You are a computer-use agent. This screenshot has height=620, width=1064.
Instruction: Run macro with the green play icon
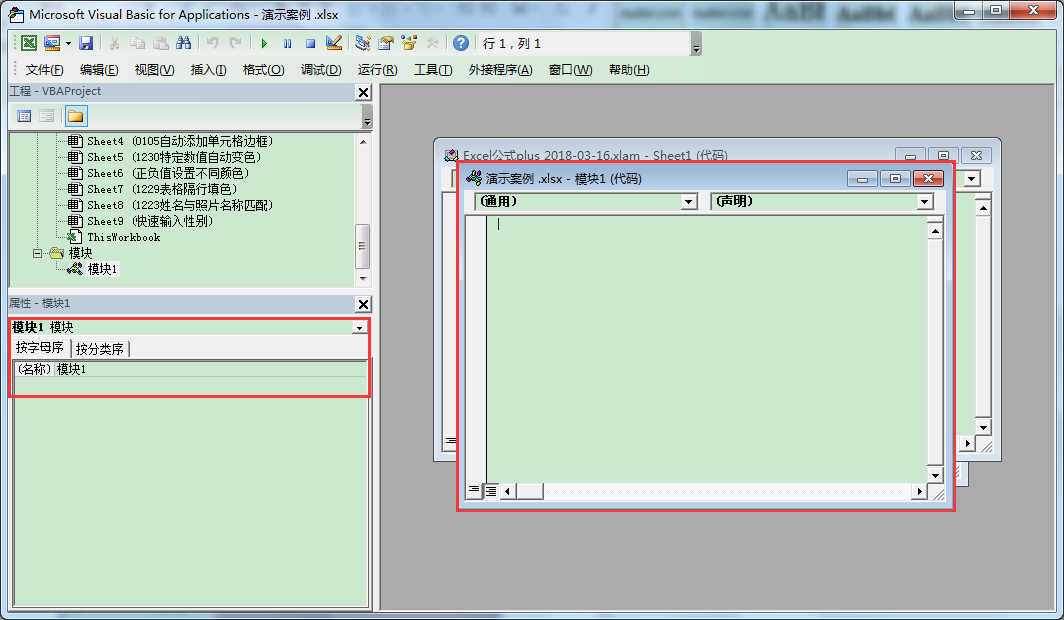point(265,43)
